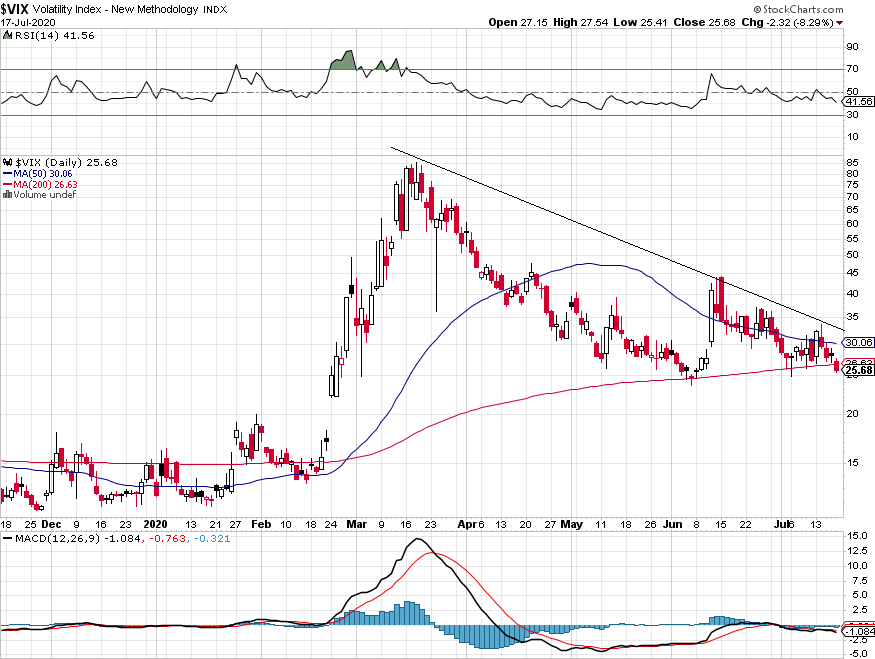
Task: Click the -1.084 MACD value tag
Action: [x=859, y=632]
